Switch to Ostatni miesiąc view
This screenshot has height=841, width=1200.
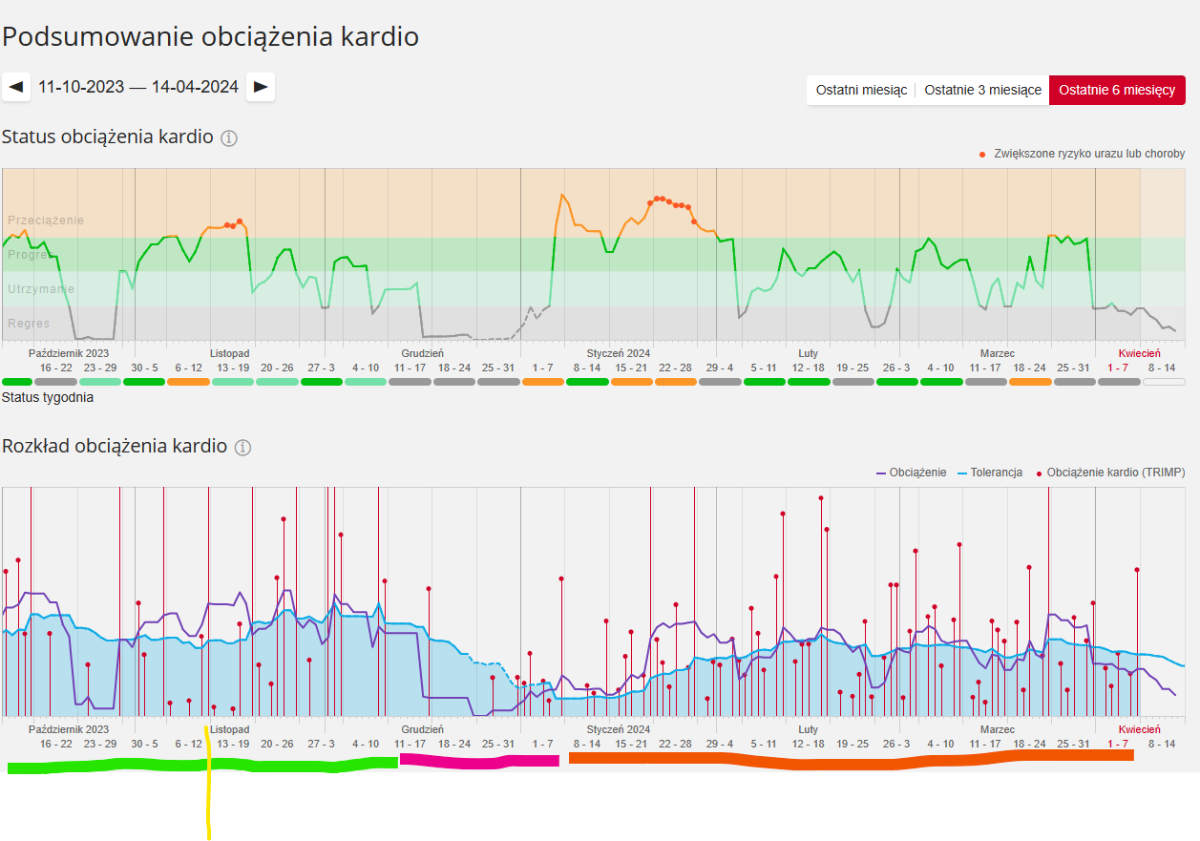click(861, 90)
